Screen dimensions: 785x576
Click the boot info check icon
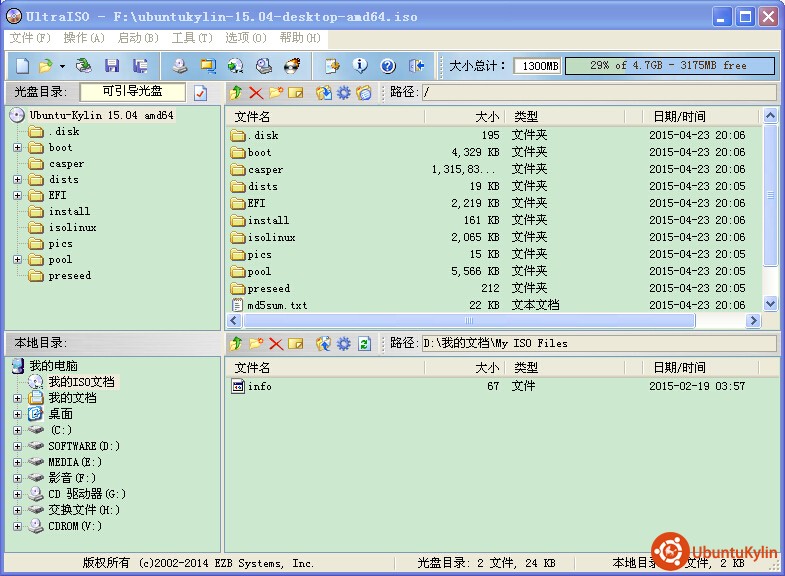(x=200, y=93)
